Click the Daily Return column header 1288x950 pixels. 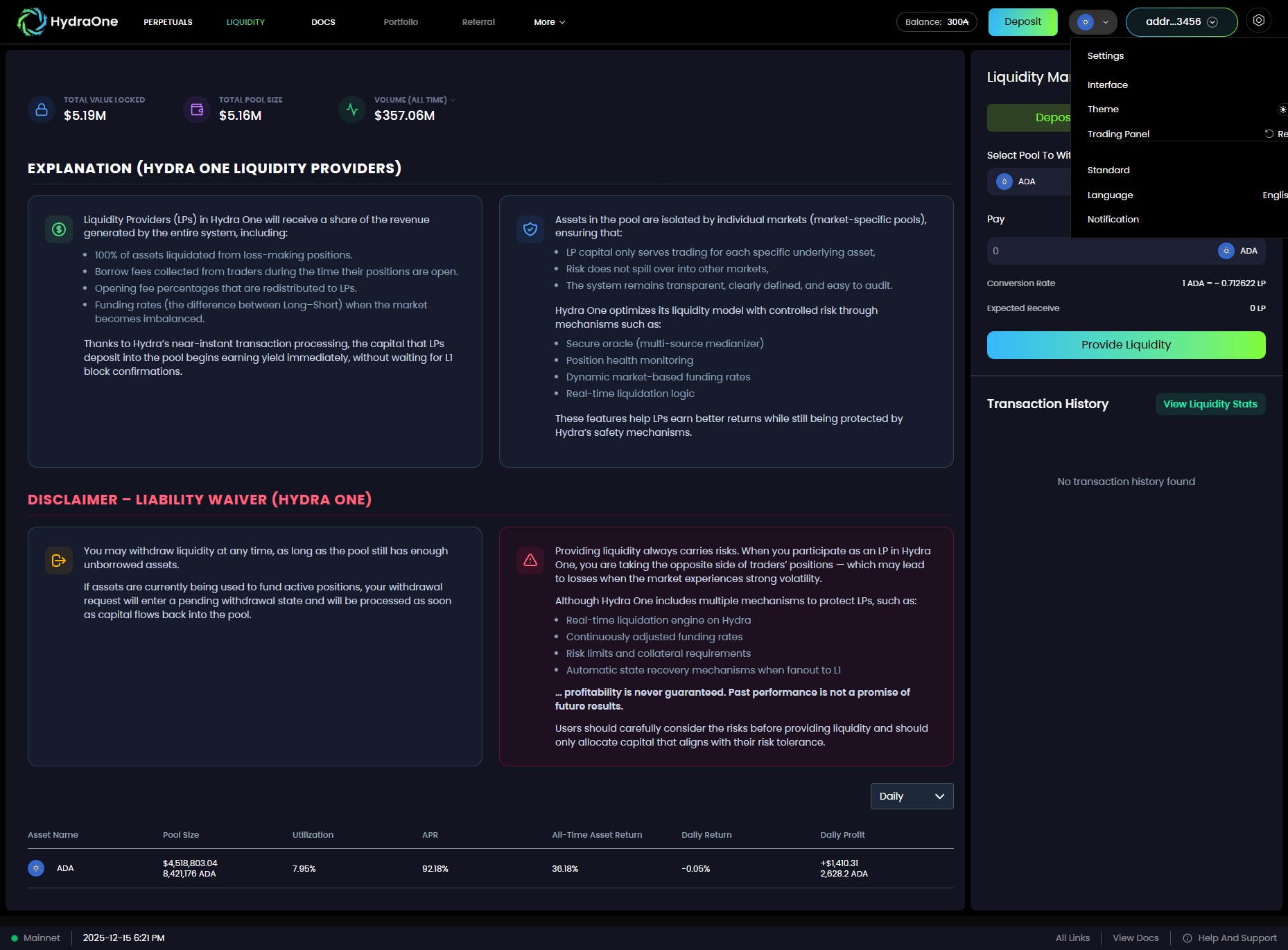pyautogui.click(x=706, y=835)
